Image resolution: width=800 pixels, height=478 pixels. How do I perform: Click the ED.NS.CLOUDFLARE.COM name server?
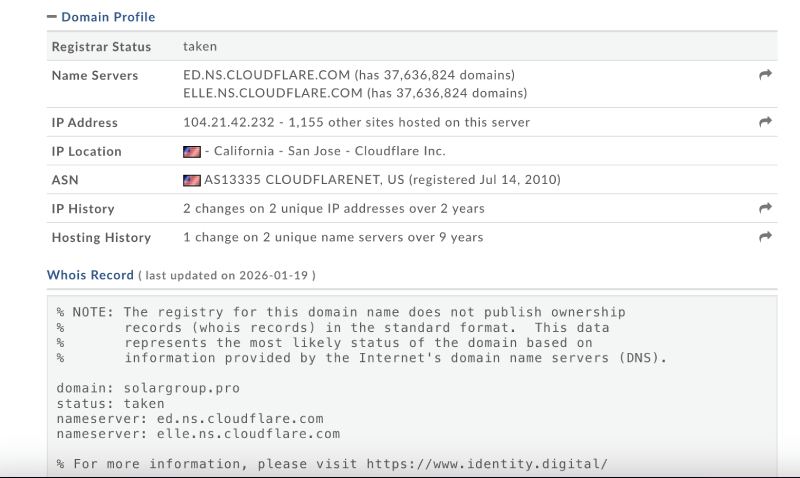(x=267, y=75)
